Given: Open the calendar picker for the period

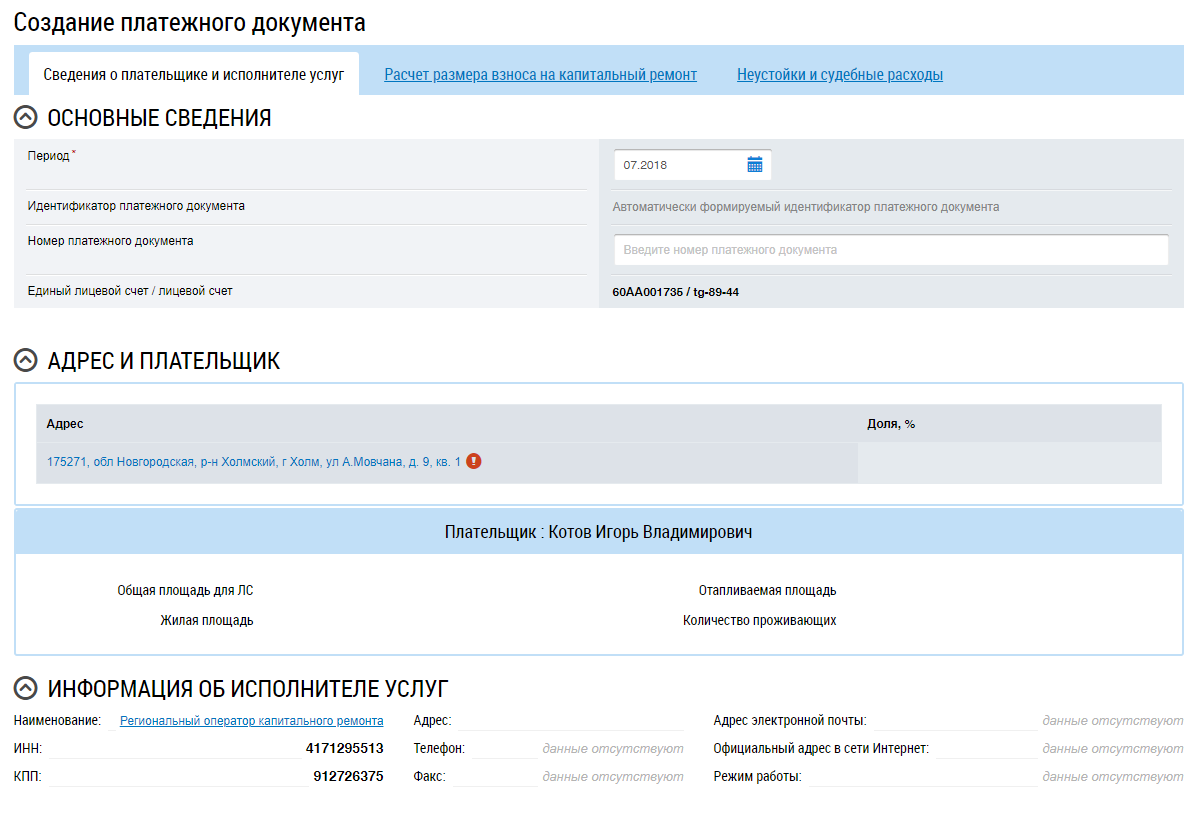Looking at the screenshot, I should (x=755, y=165).
